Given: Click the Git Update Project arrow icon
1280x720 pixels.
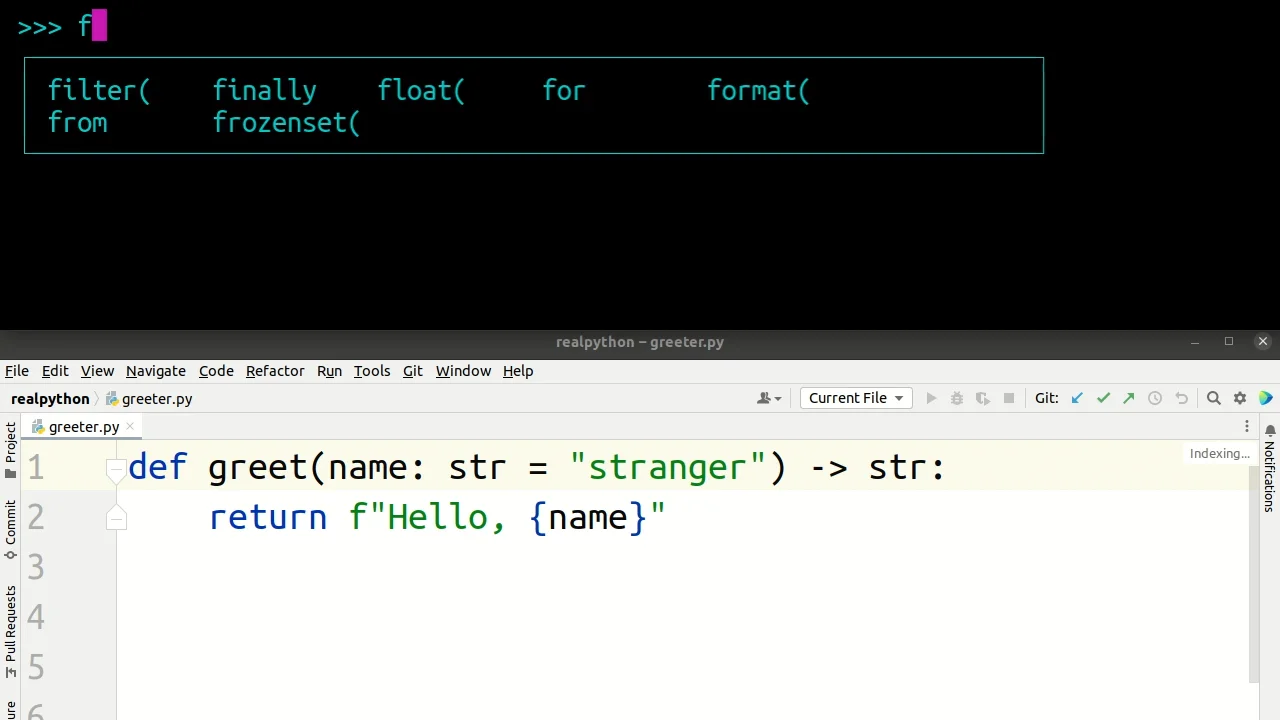Looking at the screenshot, I should (x=1077, y=398).
